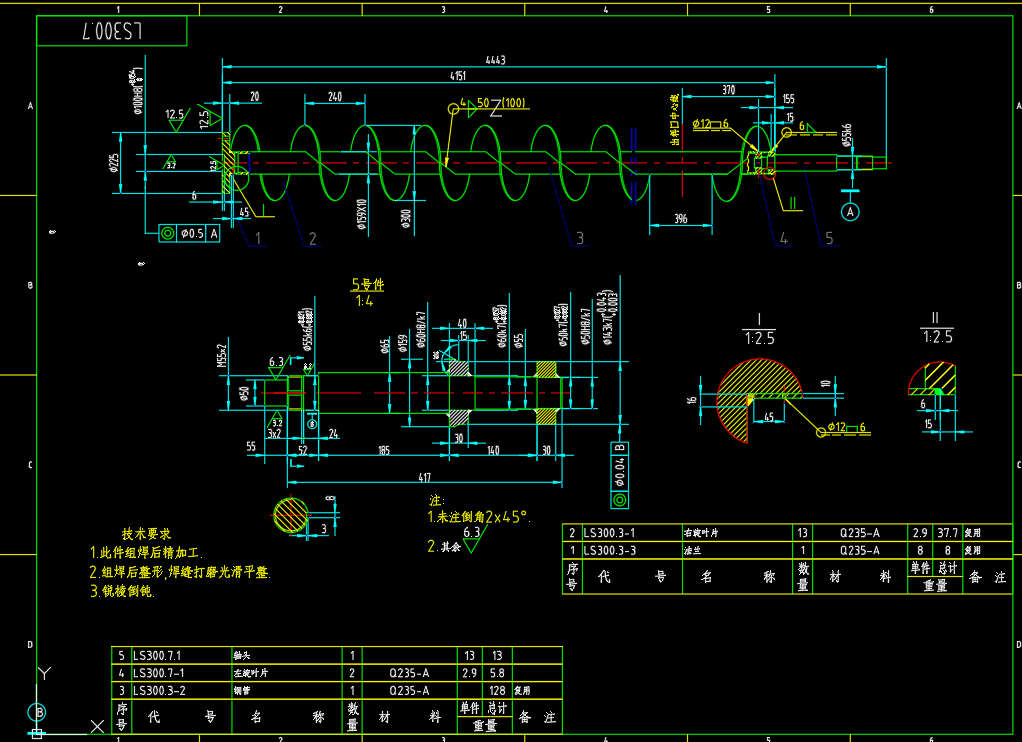Viewport: 1022px width, 742px height.
Task: Click the 5号件 view title label
Action: pos(367,285)
